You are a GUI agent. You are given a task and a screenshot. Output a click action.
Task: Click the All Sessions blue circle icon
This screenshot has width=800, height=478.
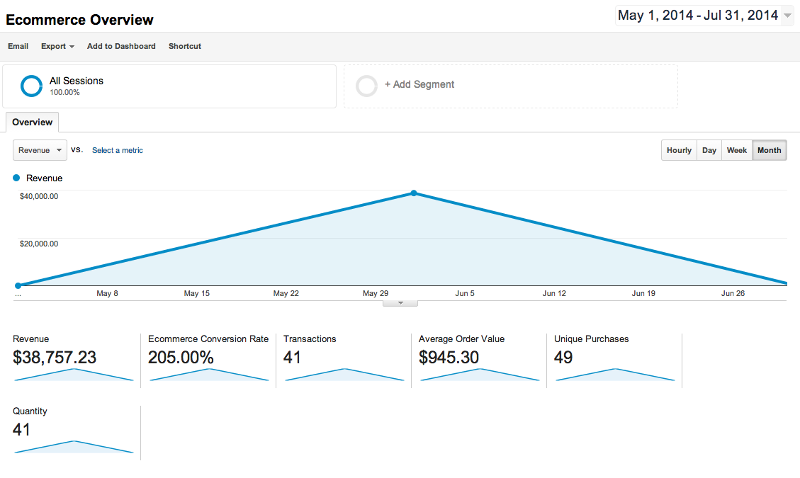[31, 86]
